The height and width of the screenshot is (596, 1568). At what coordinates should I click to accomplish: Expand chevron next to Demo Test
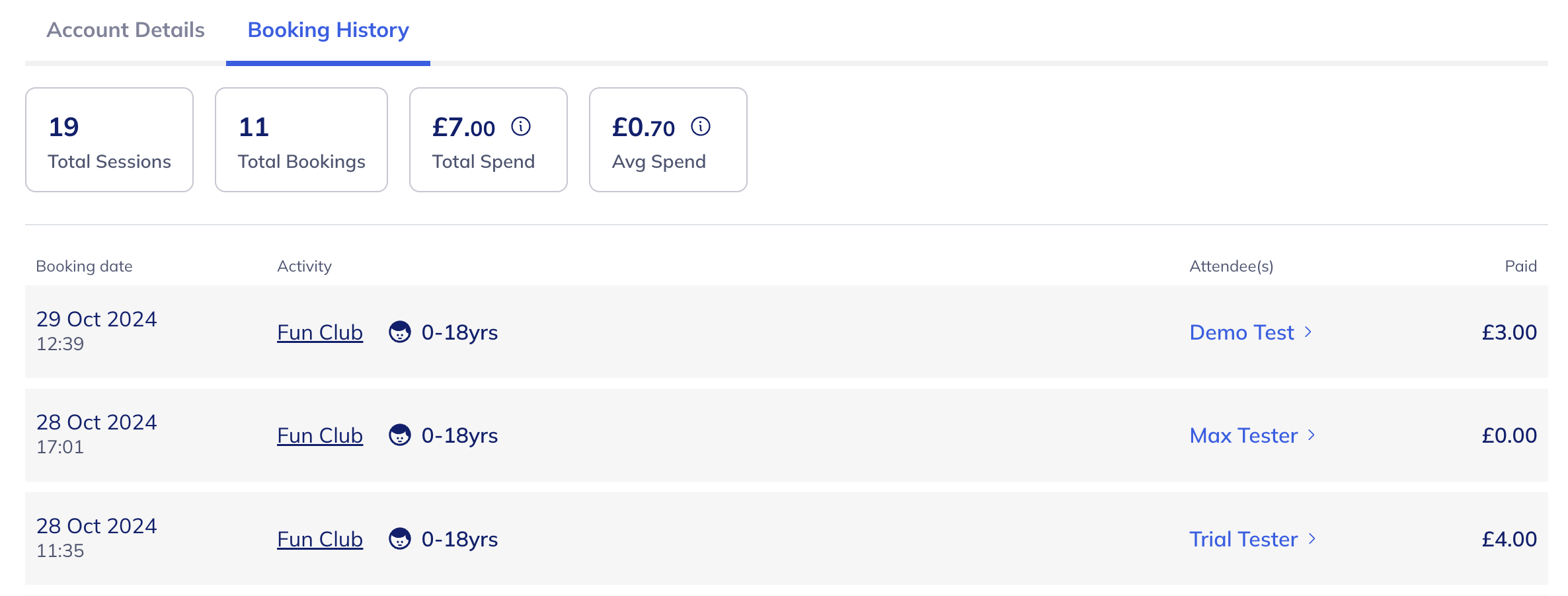[1308, 332]
